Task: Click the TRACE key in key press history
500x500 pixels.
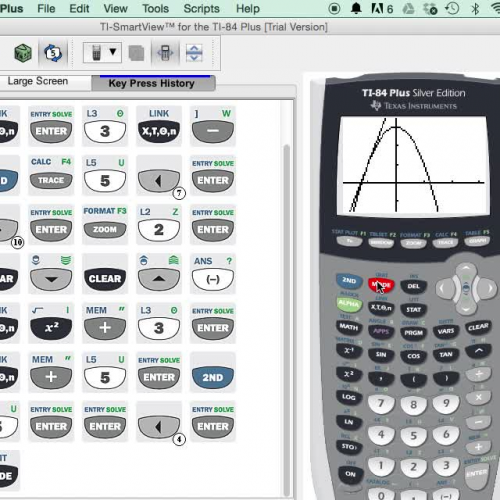Action: 51,180
